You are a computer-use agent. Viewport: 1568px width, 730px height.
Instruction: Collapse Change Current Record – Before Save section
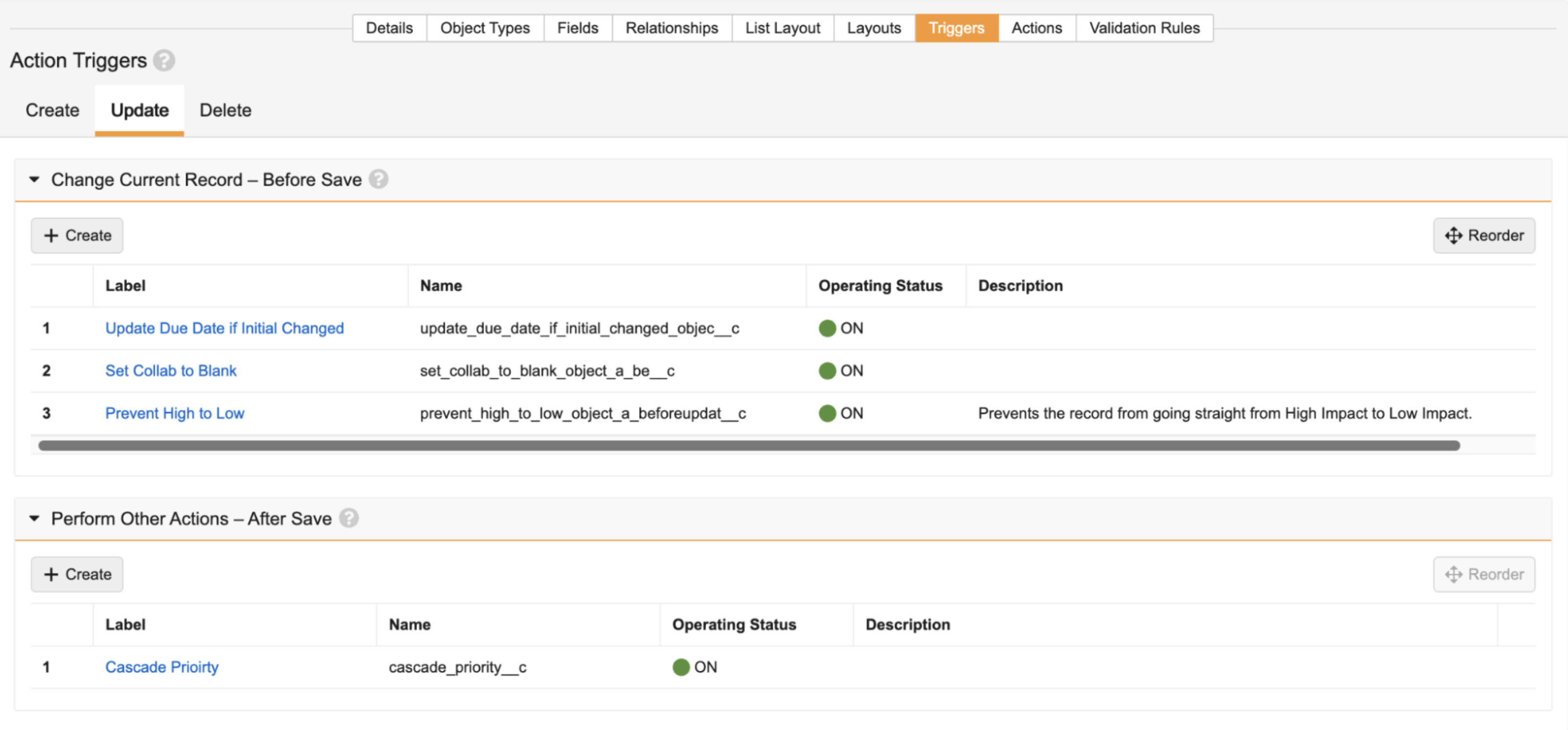(x=35, y=180)
